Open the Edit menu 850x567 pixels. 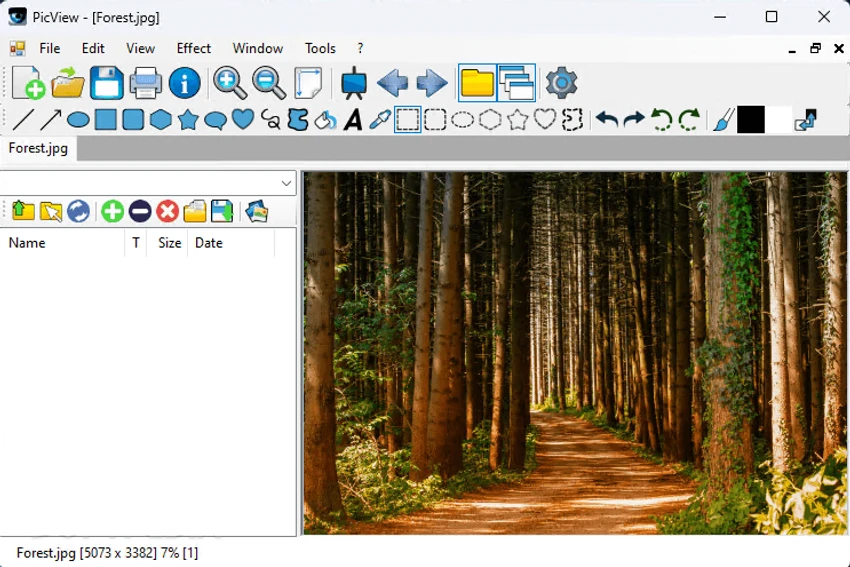point(93,48)
